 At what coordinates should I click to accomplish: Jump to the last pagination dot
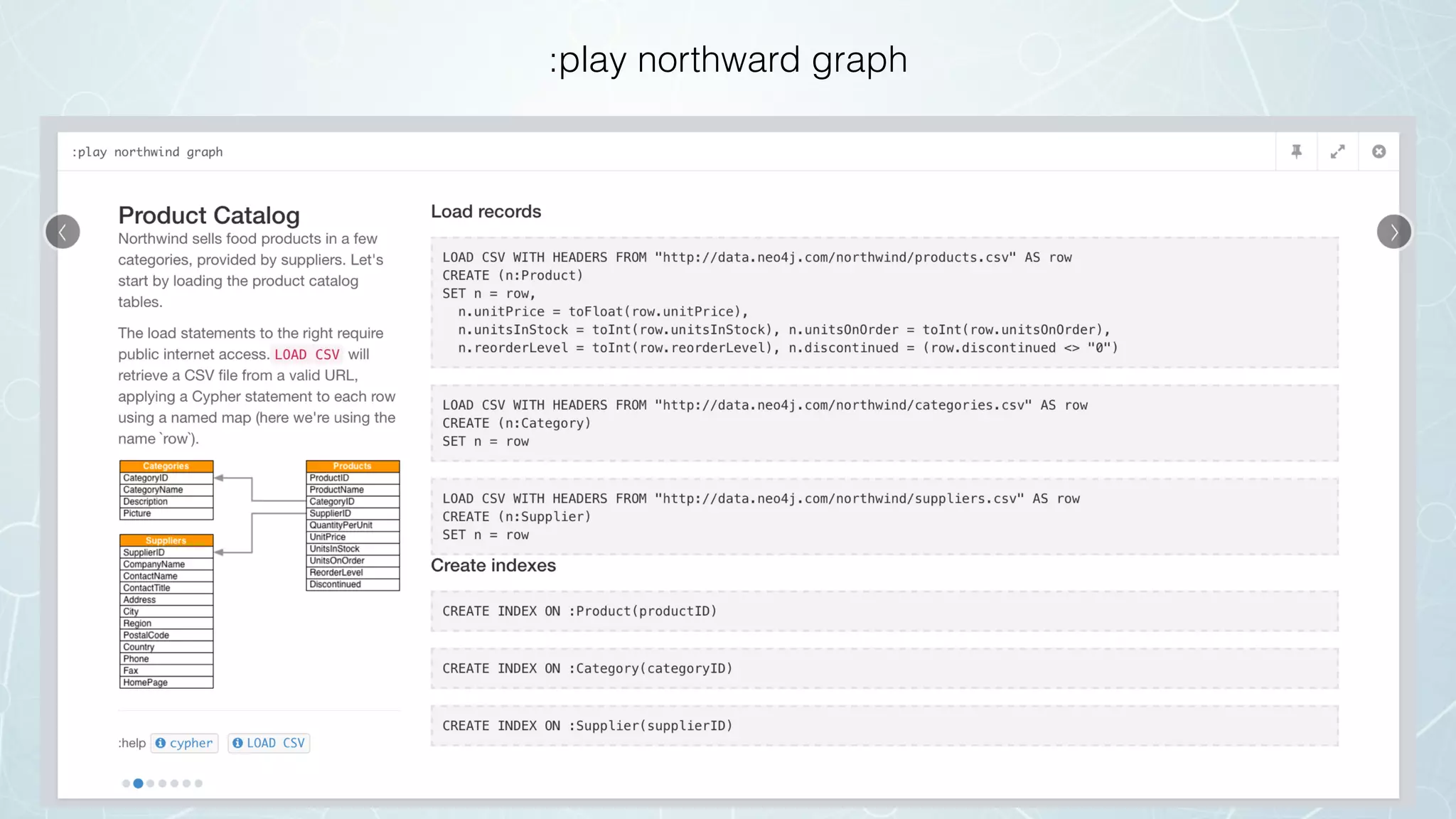[x=198, y=783]
